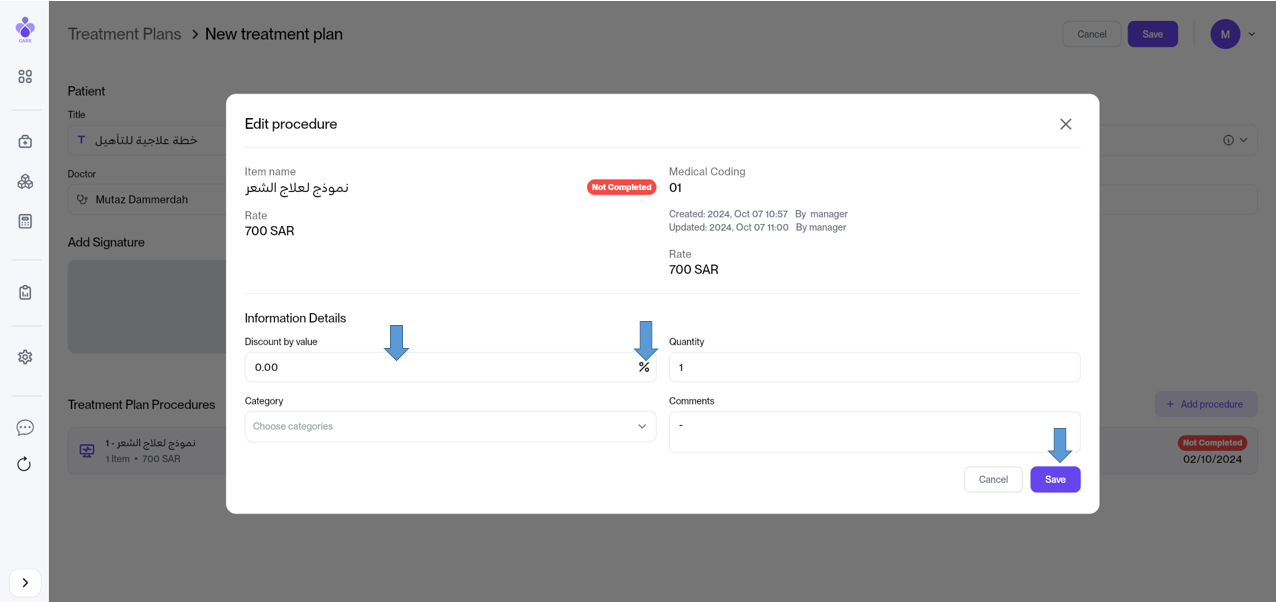Close the Edit procedure dialog
The width and height of the screenshot is (1276, 602).
(x=1066, y=124)
